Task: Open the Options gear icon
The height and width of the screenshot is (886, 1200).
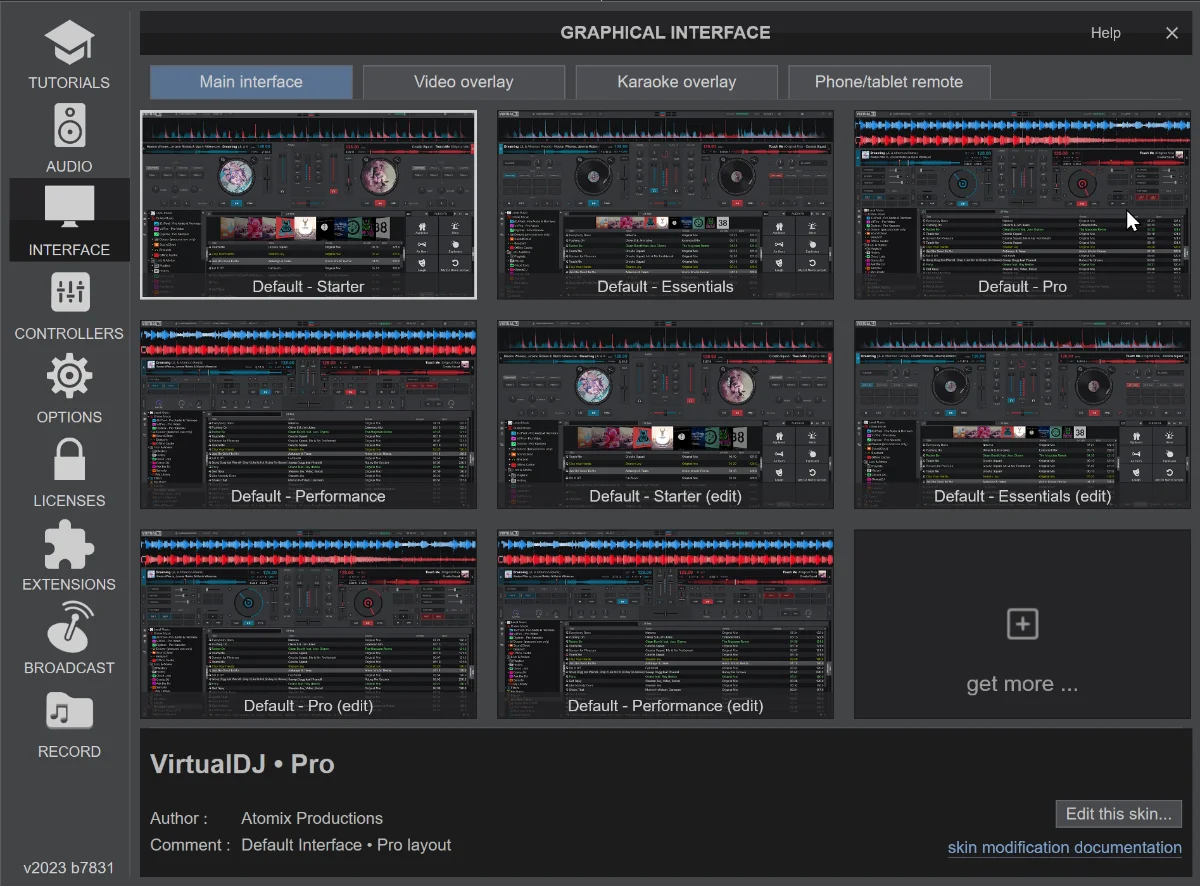Action: [69, 377]
